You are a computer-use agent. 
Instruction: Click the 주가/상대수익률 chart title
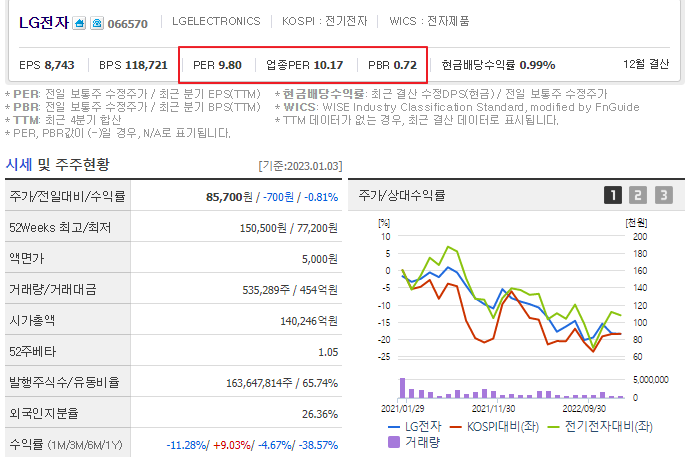coord(402,195)
